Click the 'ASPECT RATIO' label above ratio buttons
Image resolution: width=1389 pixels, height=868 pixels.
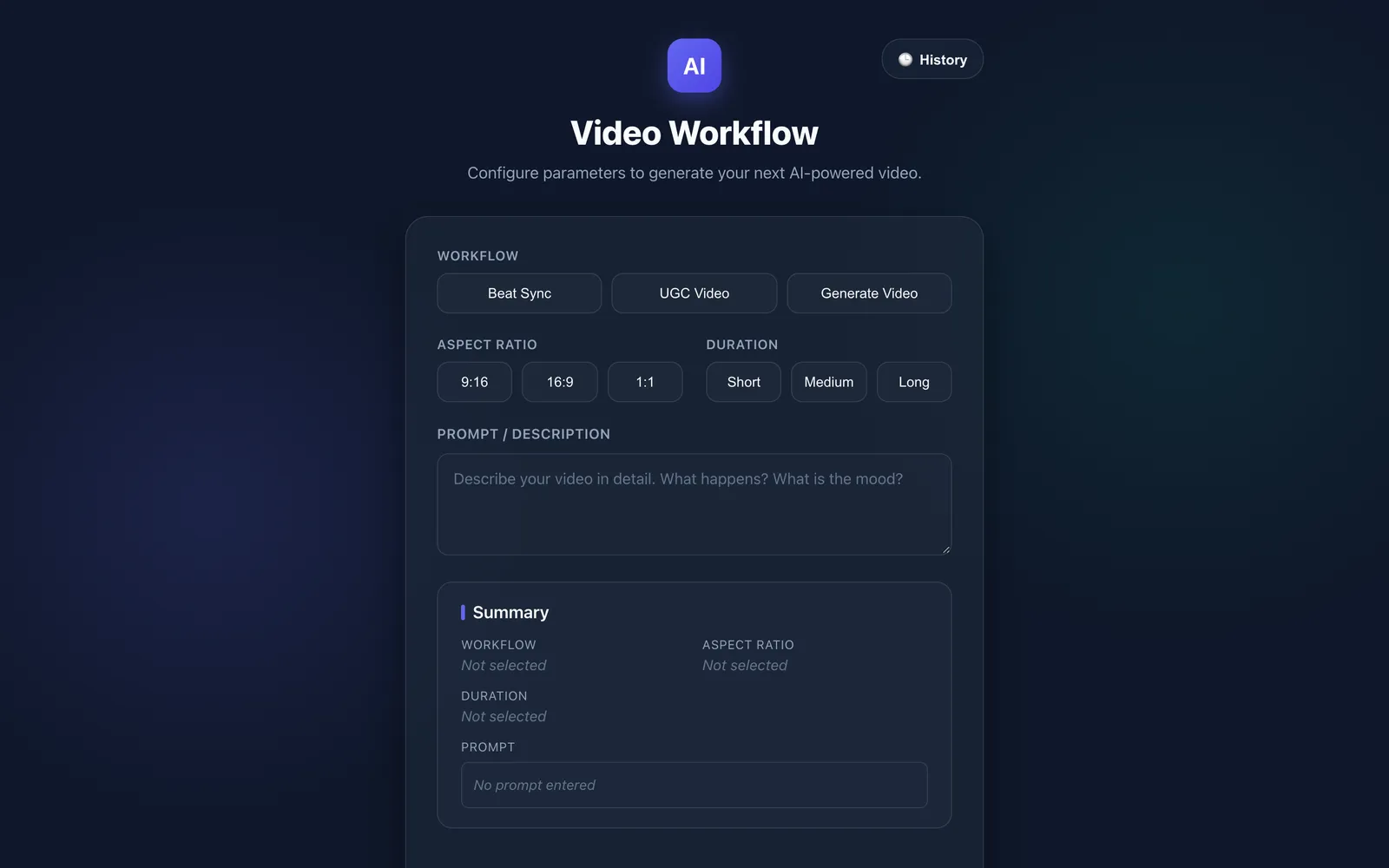(487, 345)
